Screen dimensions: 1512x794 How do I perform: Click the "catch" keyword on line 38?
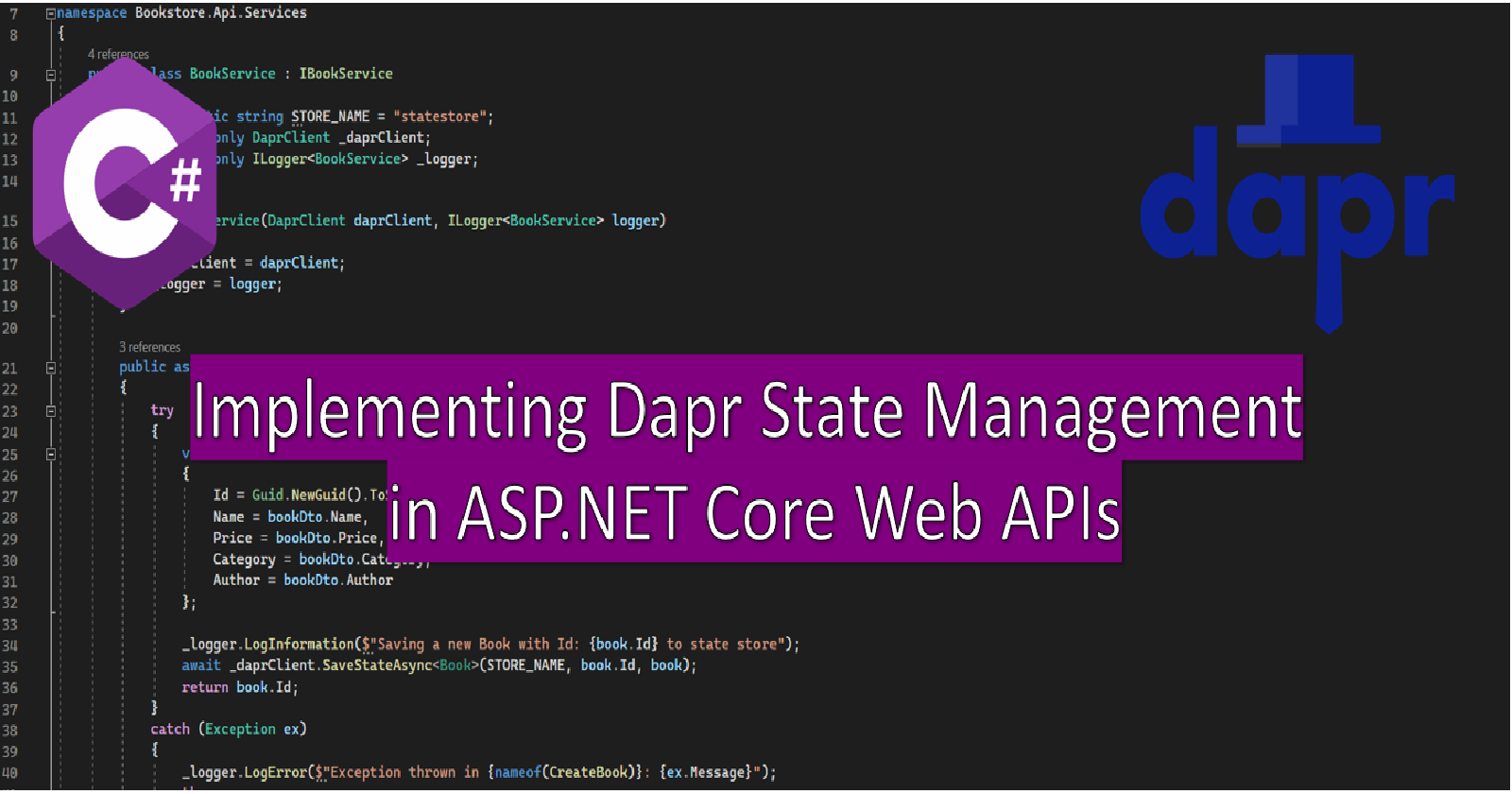point(170,729)
